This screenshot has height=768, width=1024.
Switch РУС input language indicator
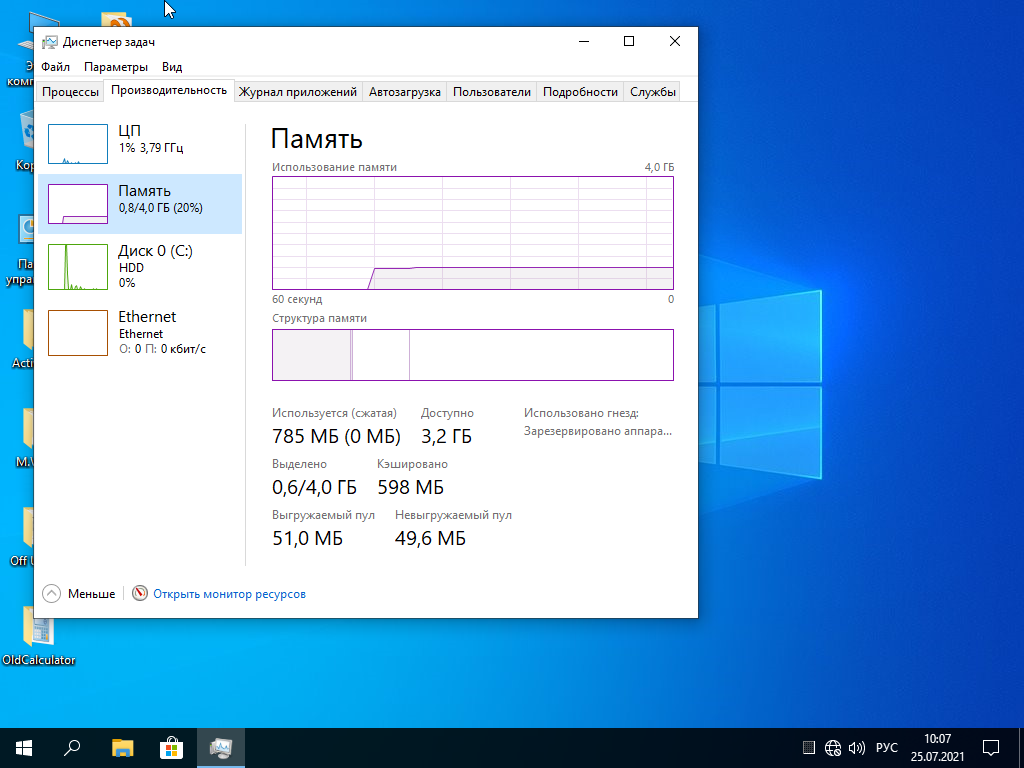pyautogui.click(x=886, y=748)
